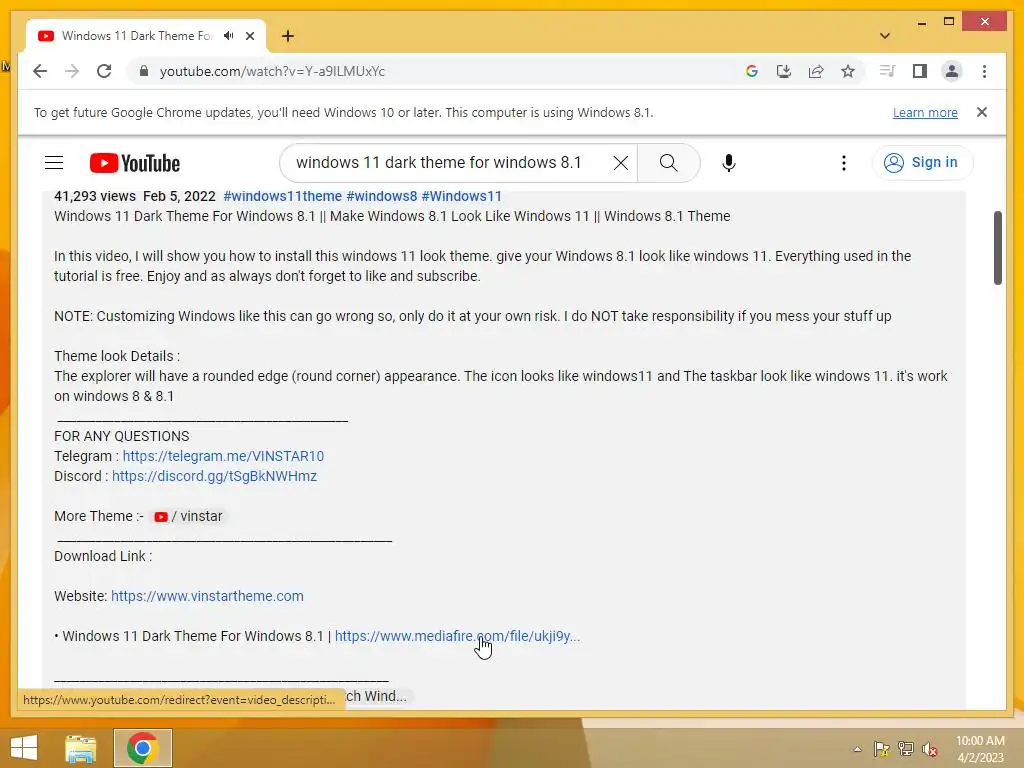Clear the YouTube search text
This screenshot has height=768, width=1024.
coord(621,163)
